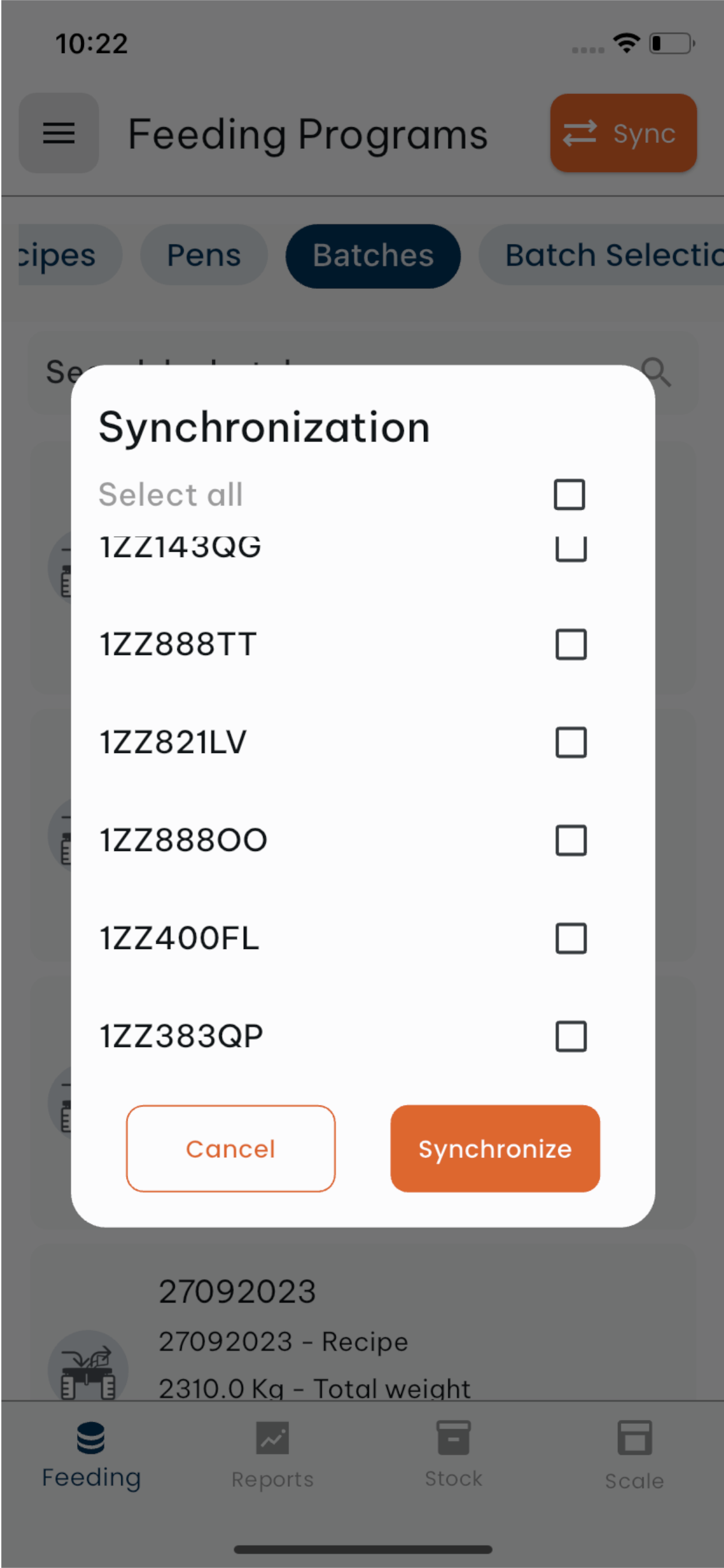Open the hamburger menu
This screenshot has height=1568, width=724.
click(58, 132)
